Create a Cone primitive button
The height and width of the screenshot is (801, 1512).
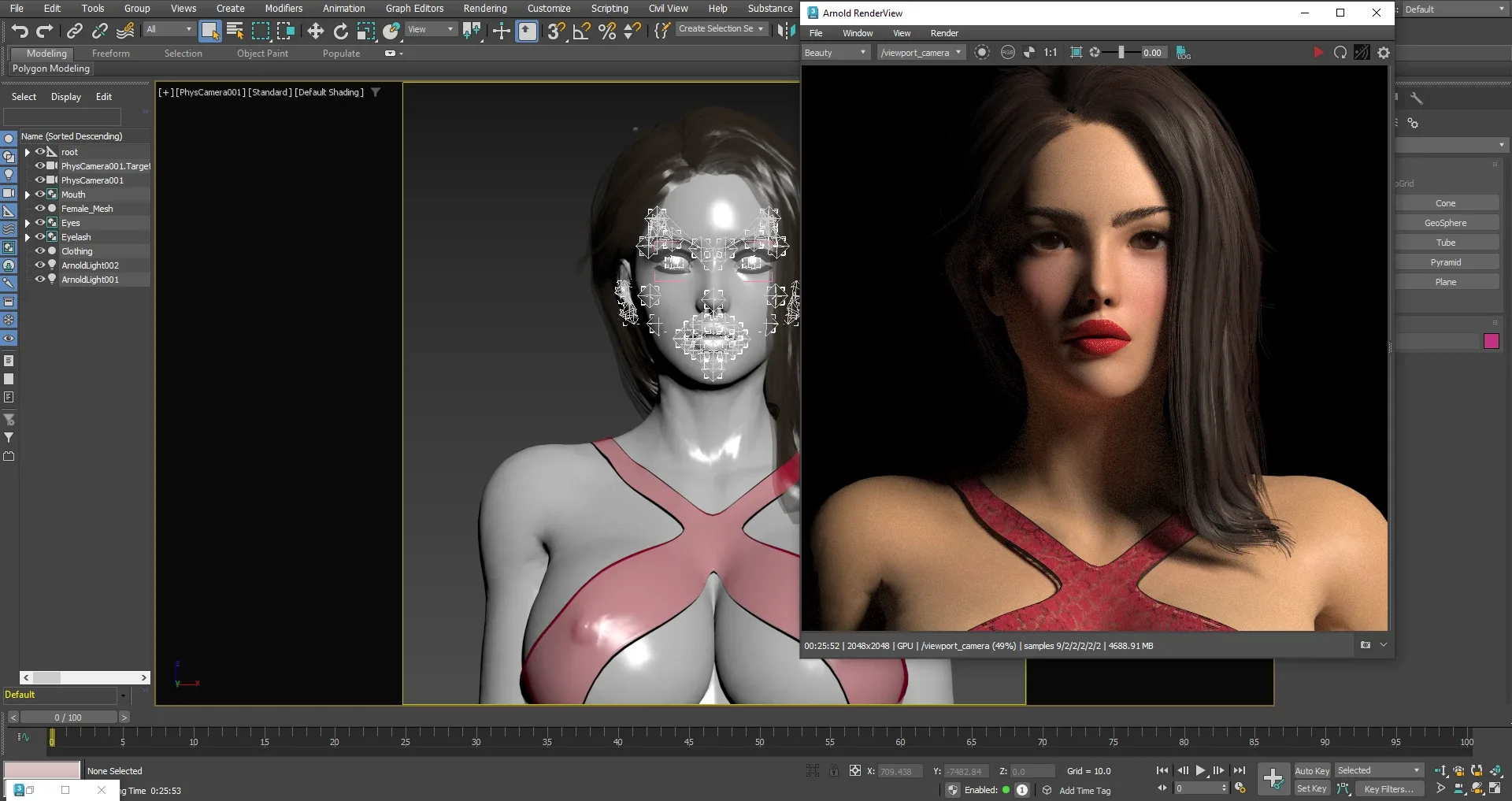1446,203
